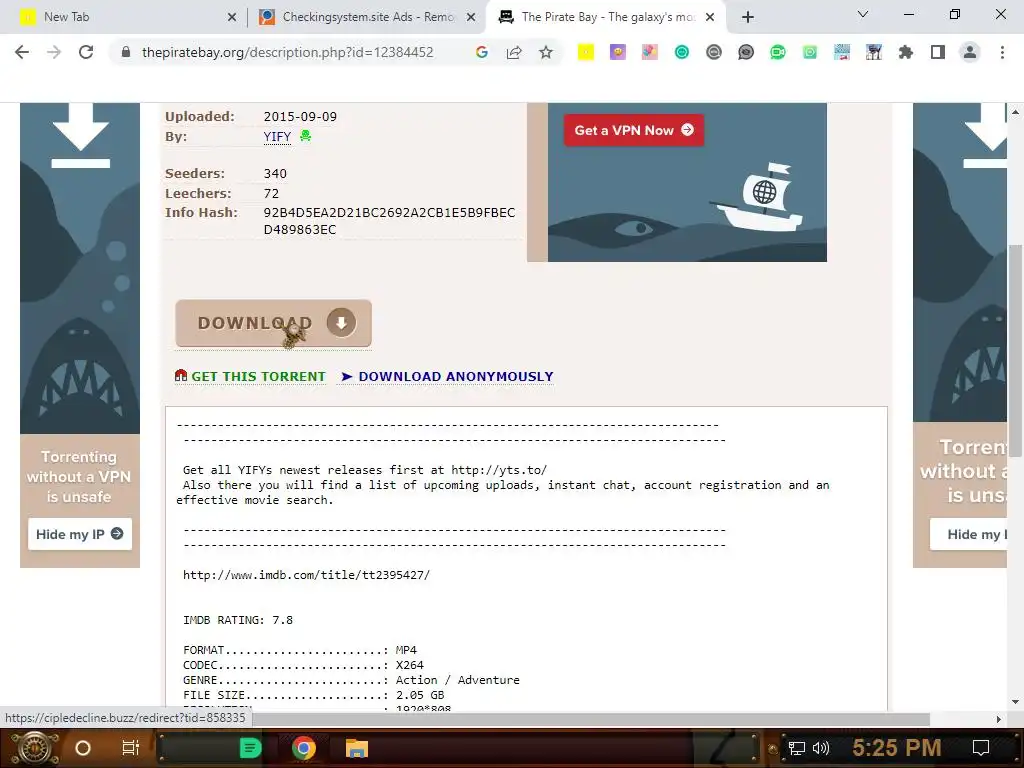Open the Extensions puzzle piece menu
Image resolution: width=1024 pixels, height=768 pixels.
(x=906, y=52)
